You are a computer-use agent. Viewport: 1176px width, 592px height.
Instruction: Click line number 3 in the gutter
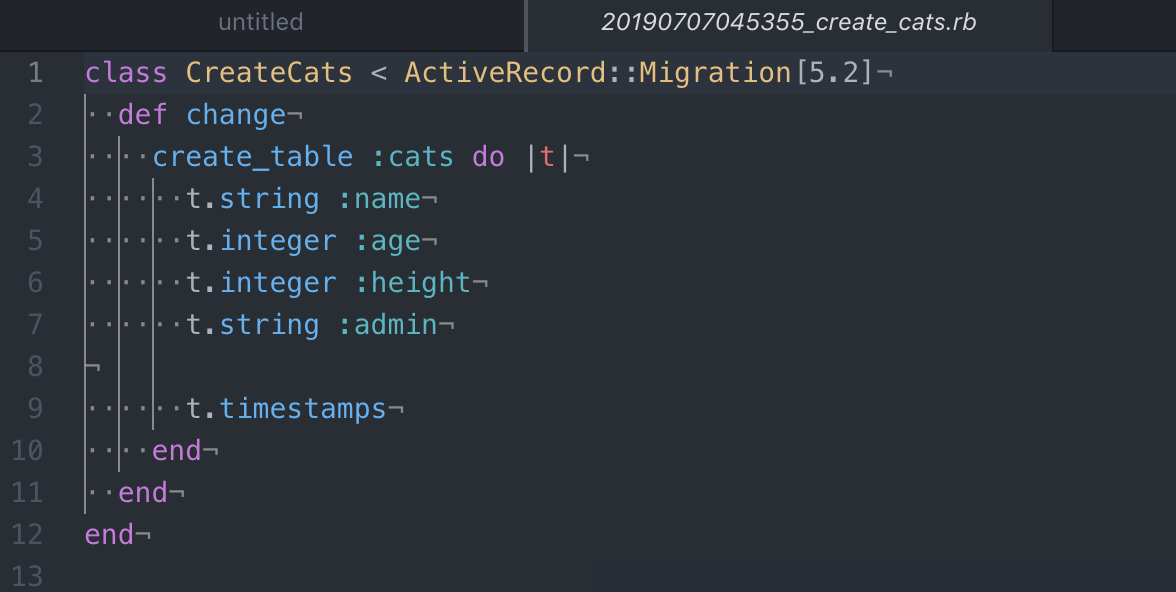pos(36,157)
